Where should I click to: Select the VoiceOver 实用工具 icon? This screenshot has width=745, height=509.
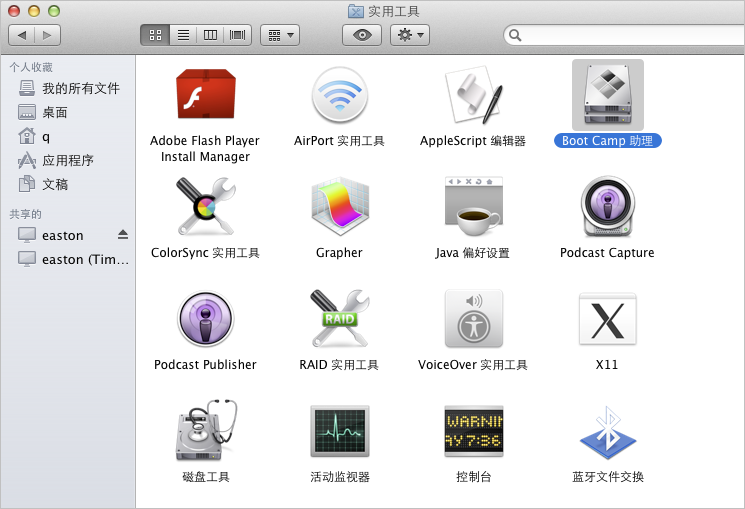click(473, 318)
